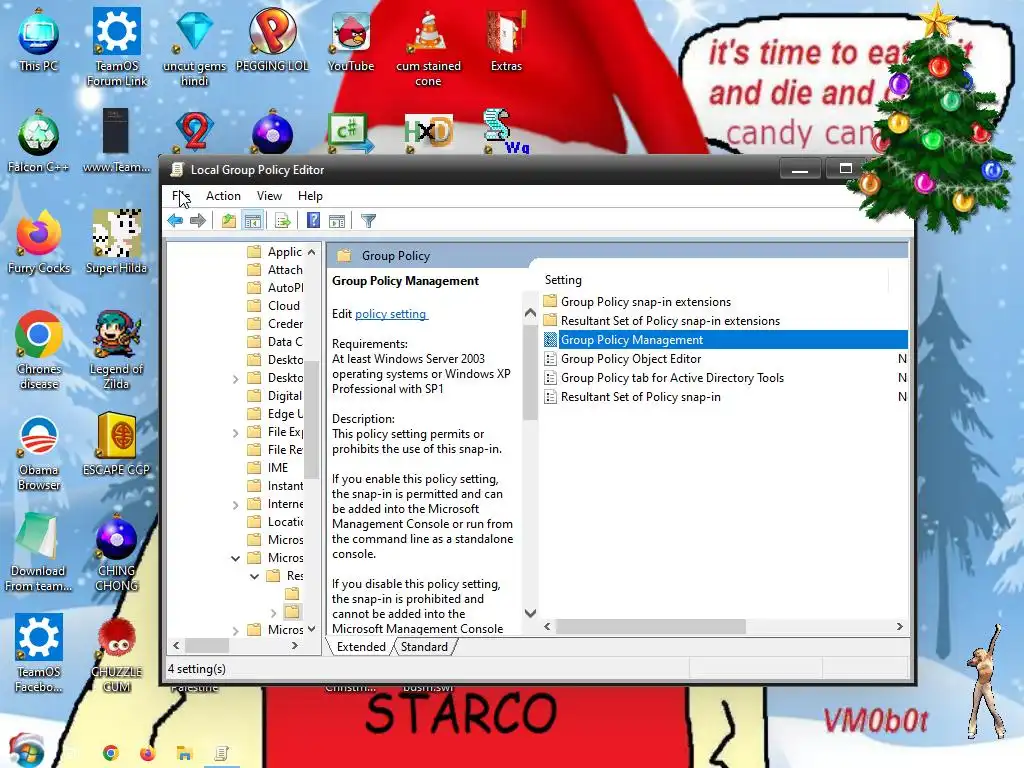Select the Obama Browser desktop icon
This screenshot has width=1024, height=768.
[x=39, y=452]
